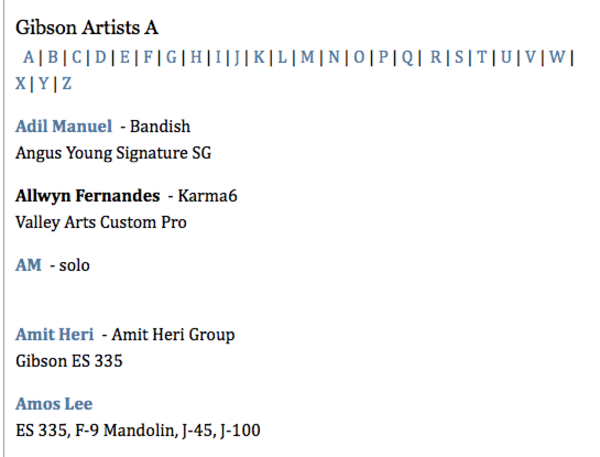Go to letter Z artists
The height and width of the screenshot is (457, 600).
tap(67, 83)
